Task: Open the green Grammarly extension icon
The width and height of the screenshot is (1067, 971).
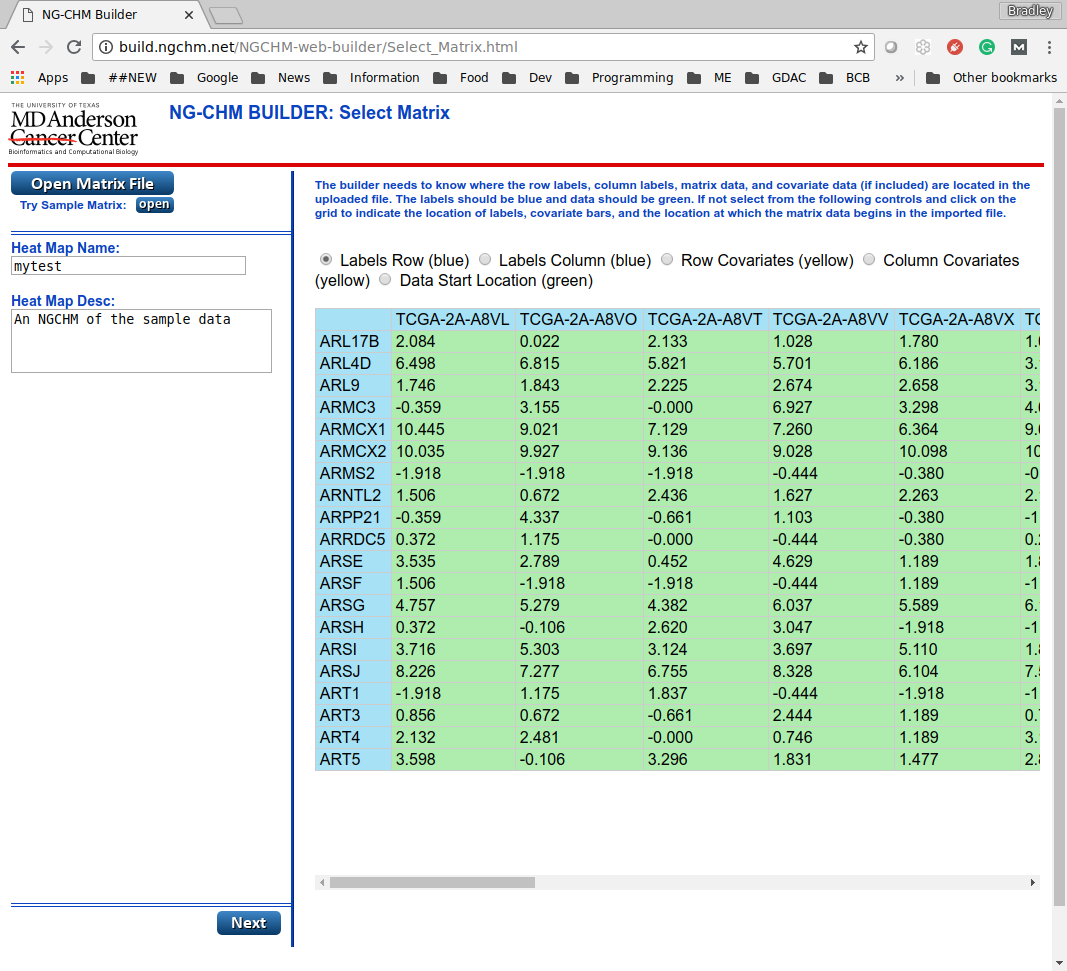Action: pos(987,47)
